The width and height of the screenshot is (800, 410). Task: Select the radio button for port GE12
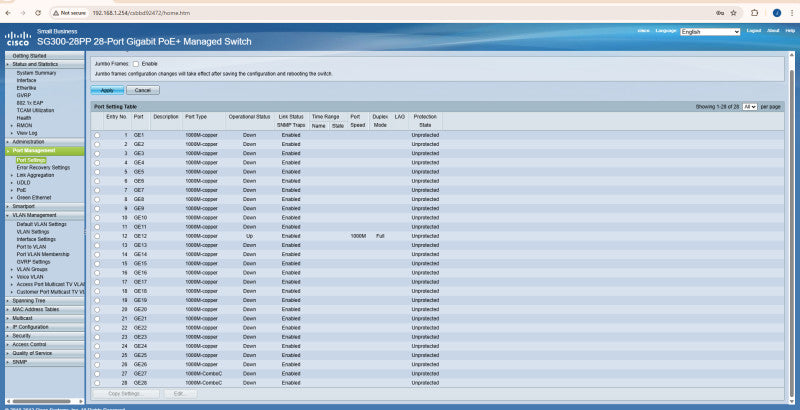coord(97,236)
